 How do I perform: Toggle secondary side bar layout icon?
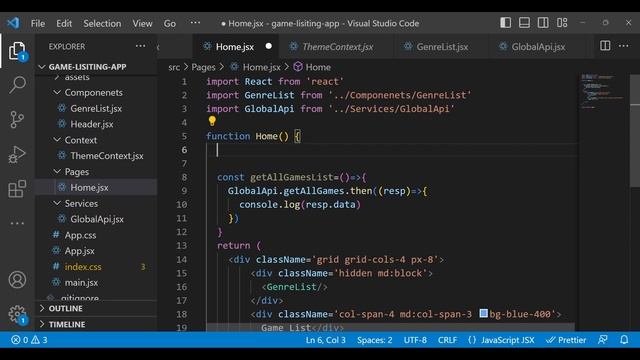(543, 23)
